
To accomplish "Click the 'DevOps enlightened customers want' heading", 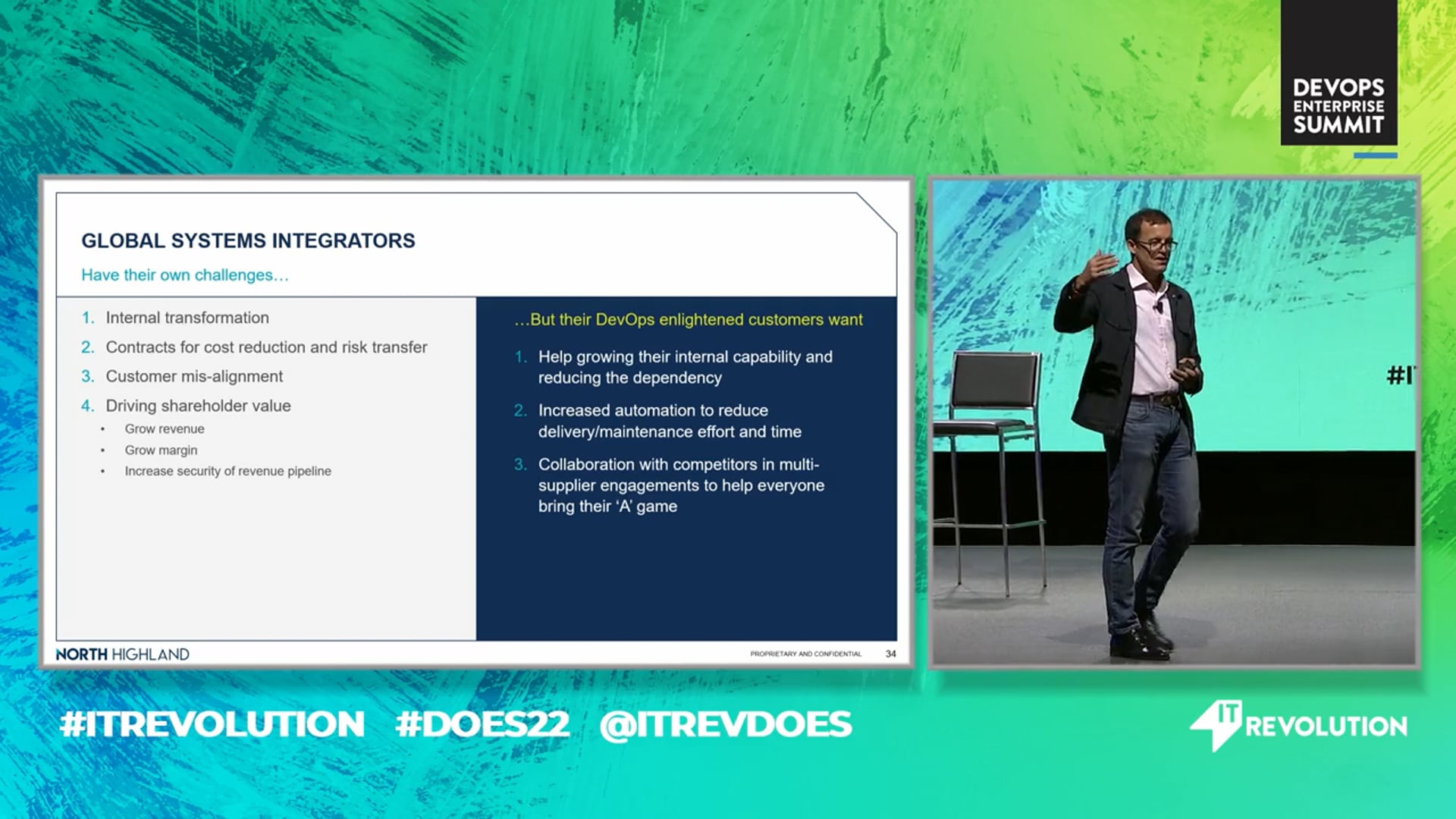I will coord(689,320).
